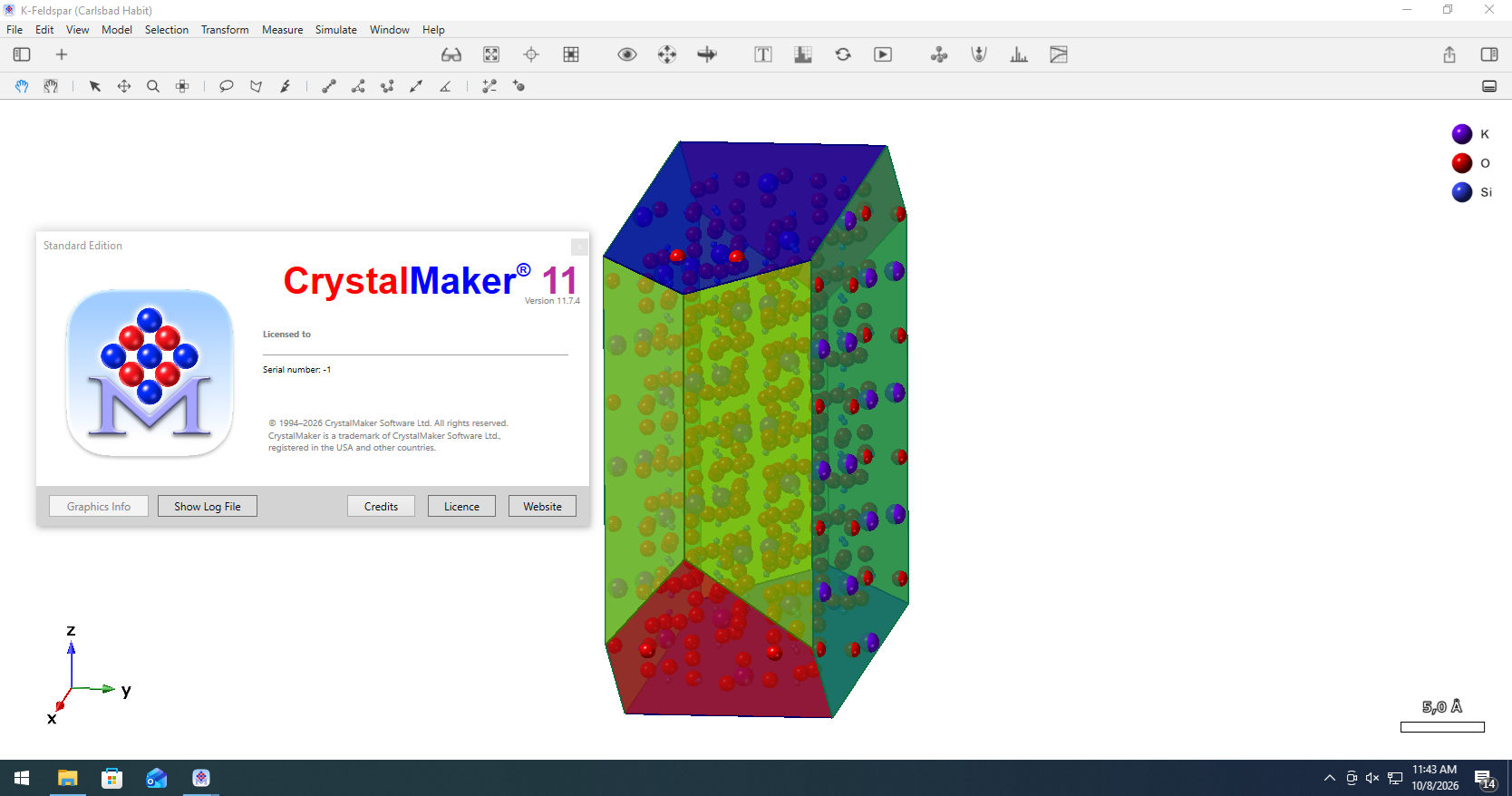The height and width of the screenshot is (796, 1512).
Task: Click the purple K atom legend swatch
Action: [x=1462, y=134]
